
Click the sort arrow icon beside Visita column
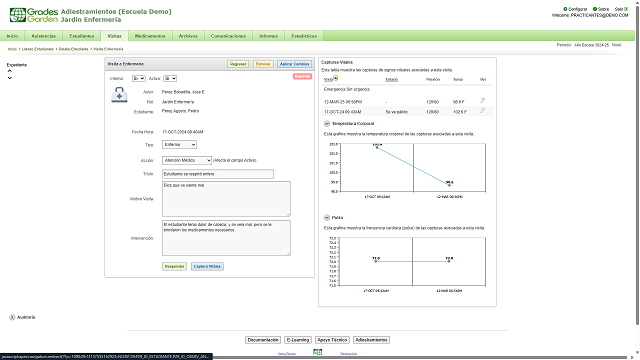point(336,78)
